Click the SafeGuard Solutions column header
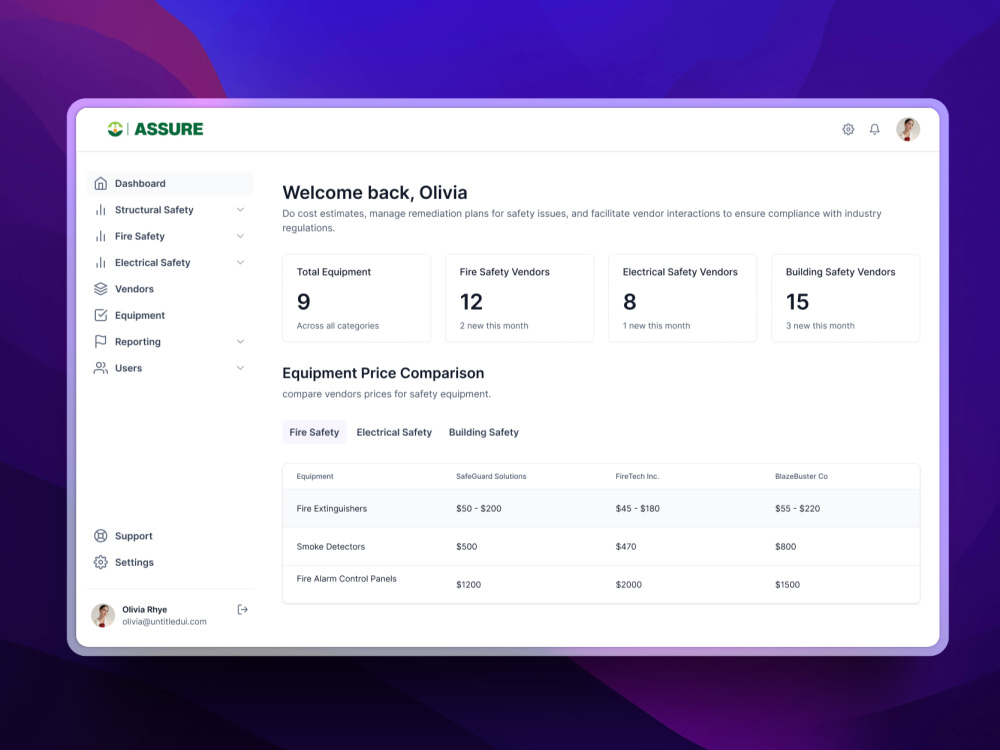Viewport: 1000px width, 750px height. click(x=491, y=476)
